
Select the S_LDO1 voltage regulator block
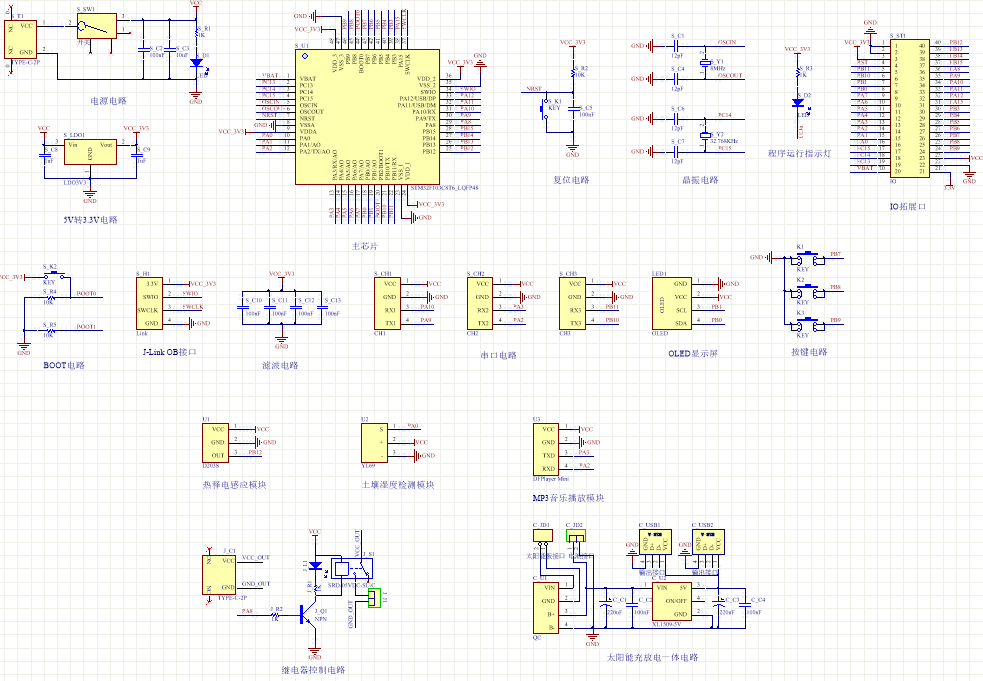tap(90, 152)
